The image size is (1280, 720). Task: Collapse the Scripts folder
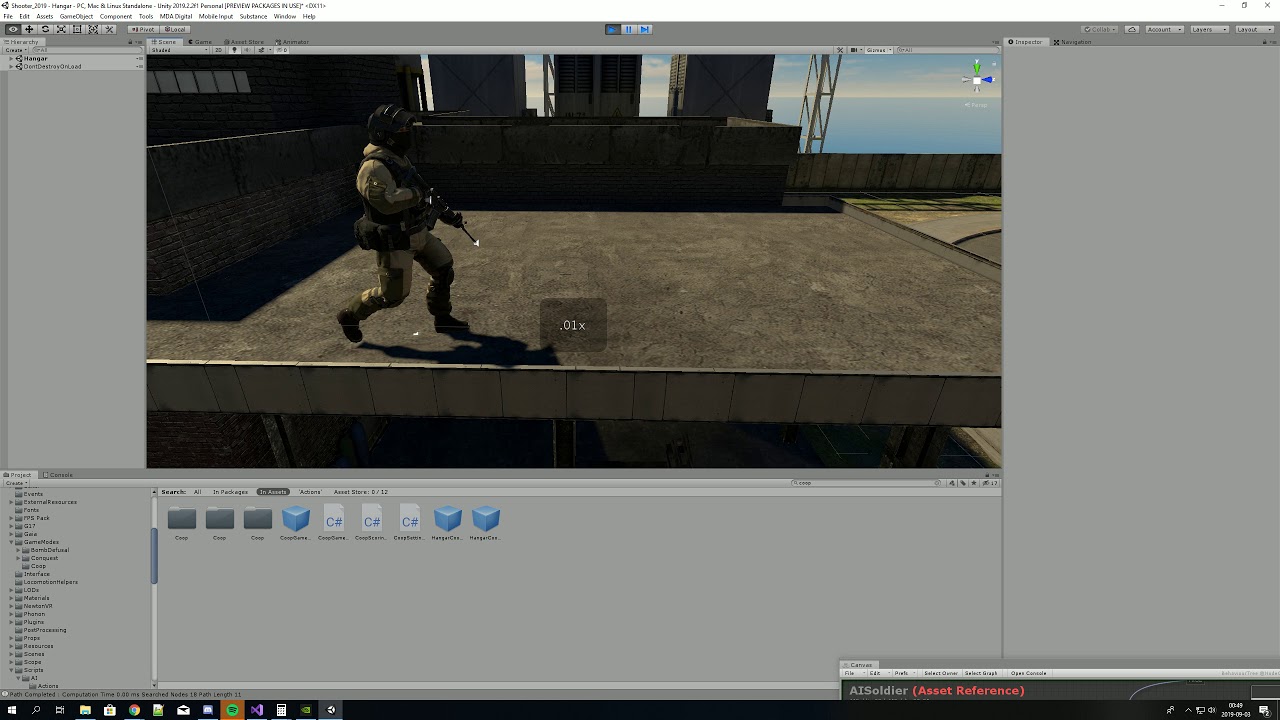(x=11, y=670)
